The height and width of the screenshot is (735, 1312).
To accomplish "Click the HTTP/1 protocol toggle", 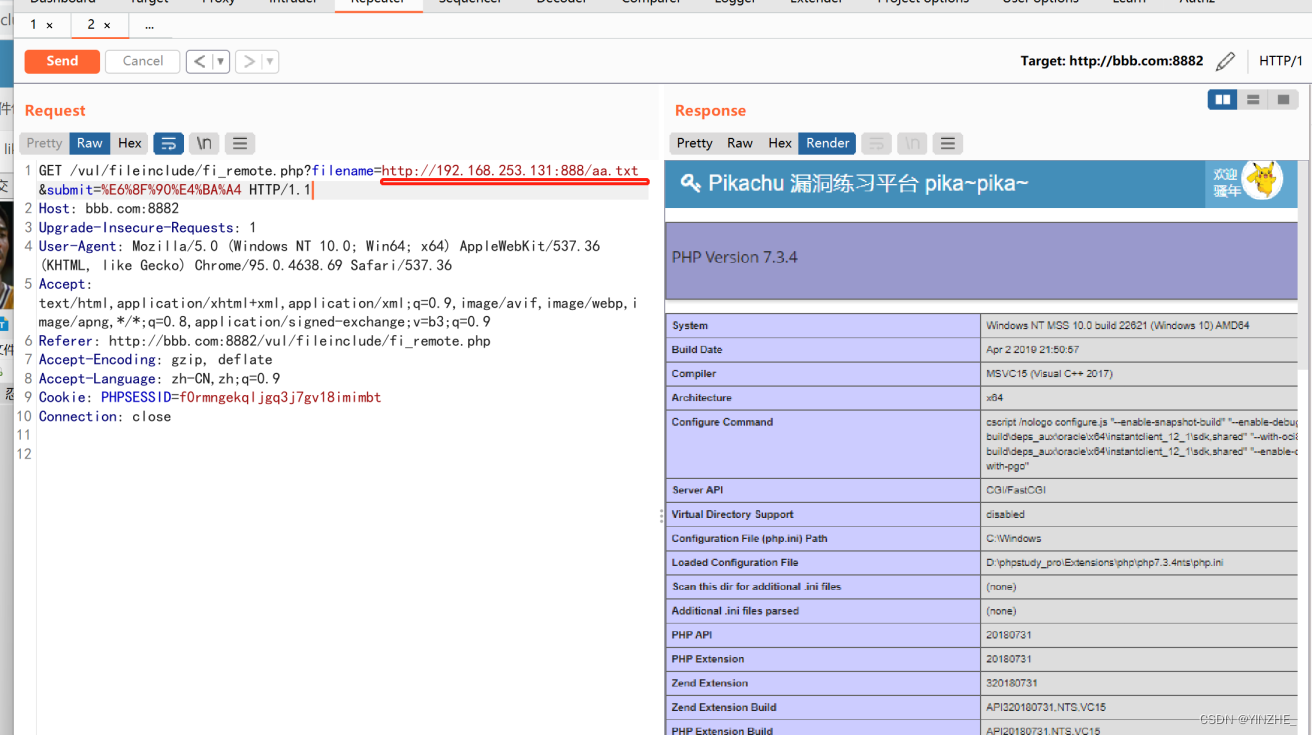I will click(1280, 61).
